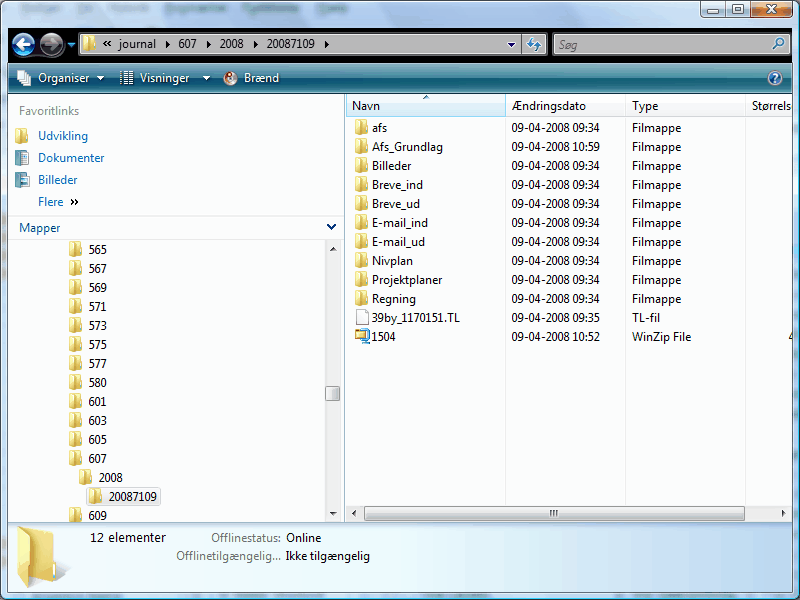Click the magnifier search icon

coord(778,44)
